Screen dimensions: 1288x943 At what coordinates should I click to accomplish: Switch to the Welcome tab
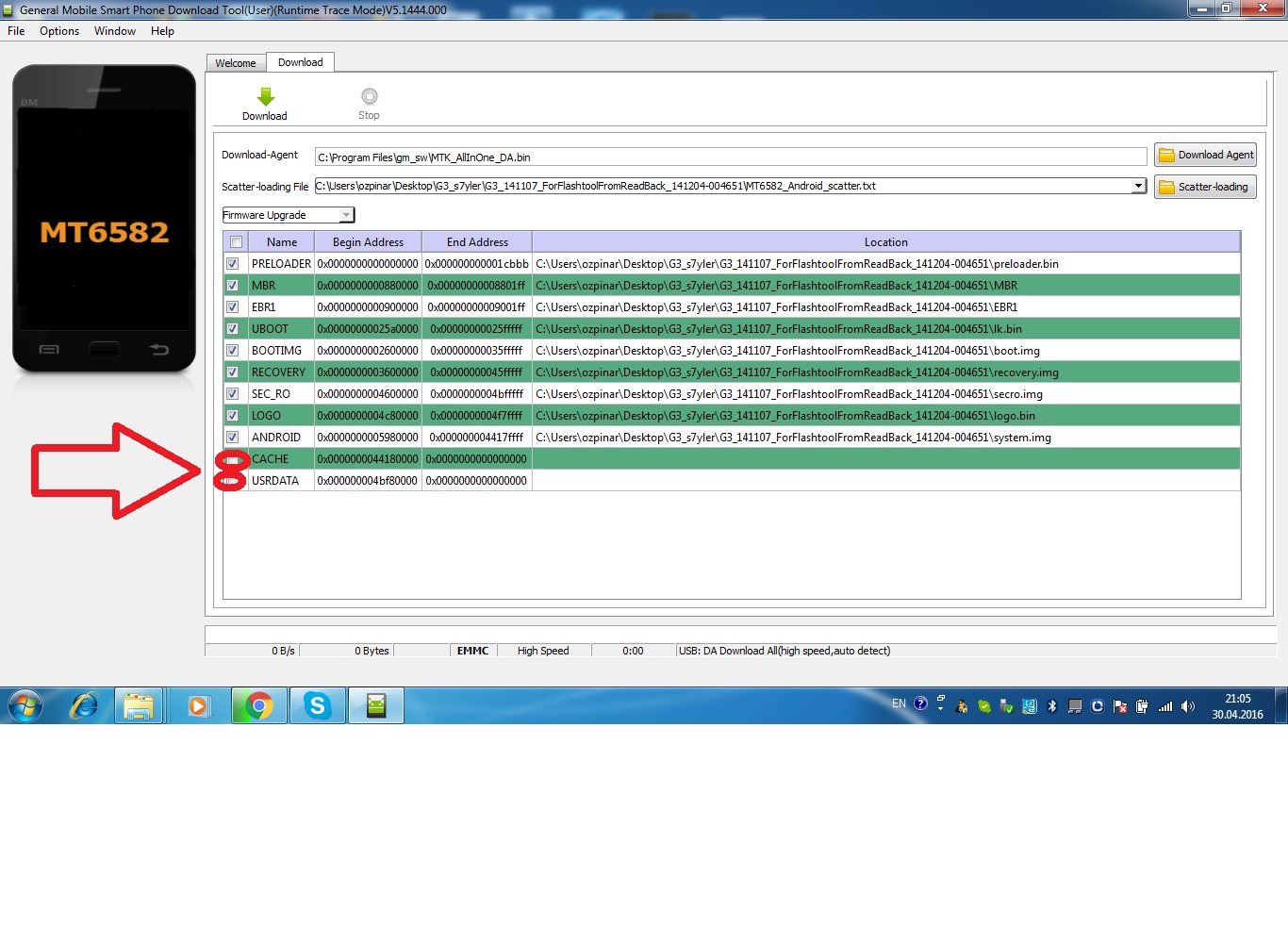[x=236, y=63]
